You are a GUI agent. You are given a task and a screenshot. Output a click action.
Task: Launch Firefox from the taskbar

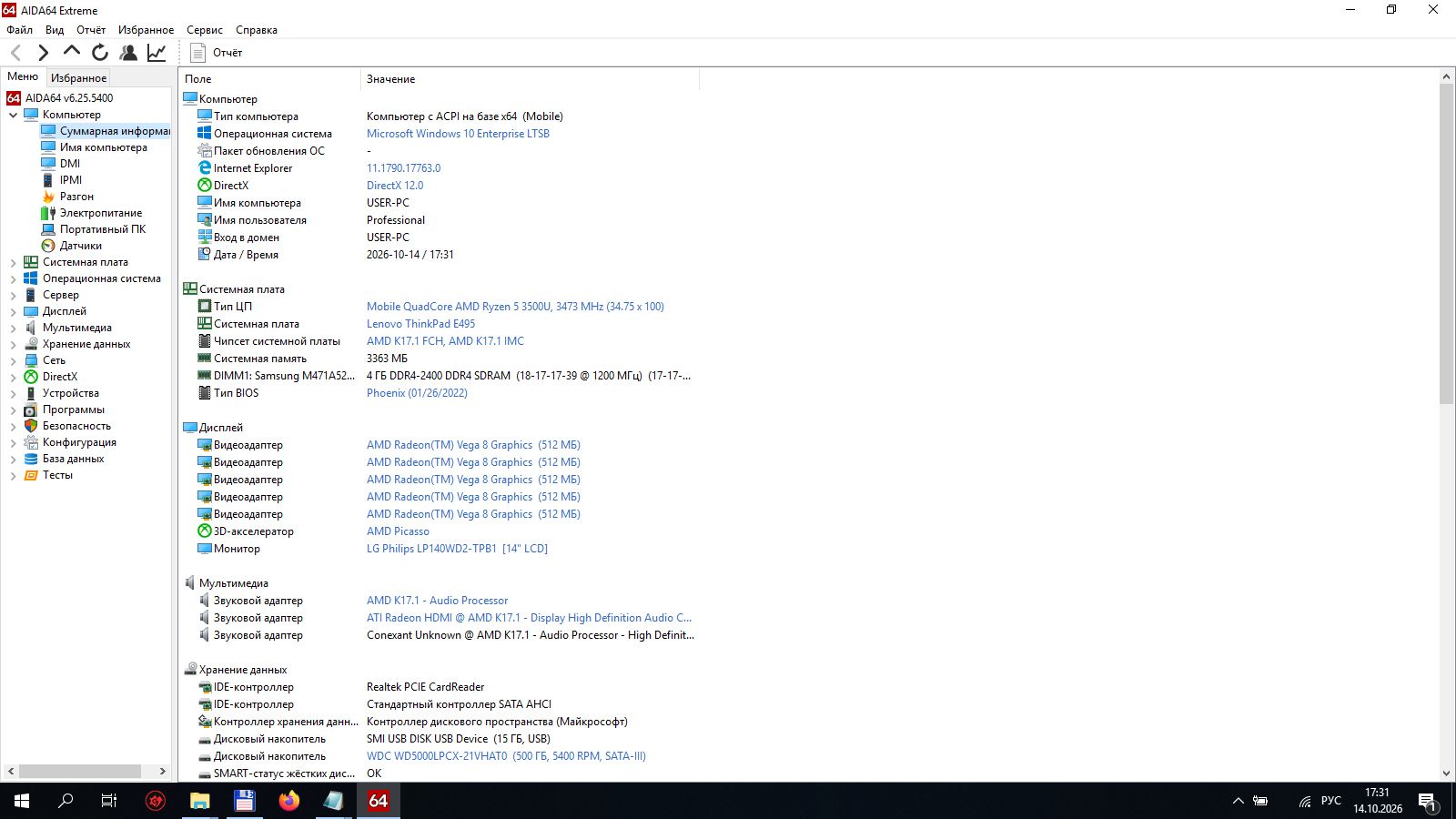pyautogui.click(x=289, y=801)
